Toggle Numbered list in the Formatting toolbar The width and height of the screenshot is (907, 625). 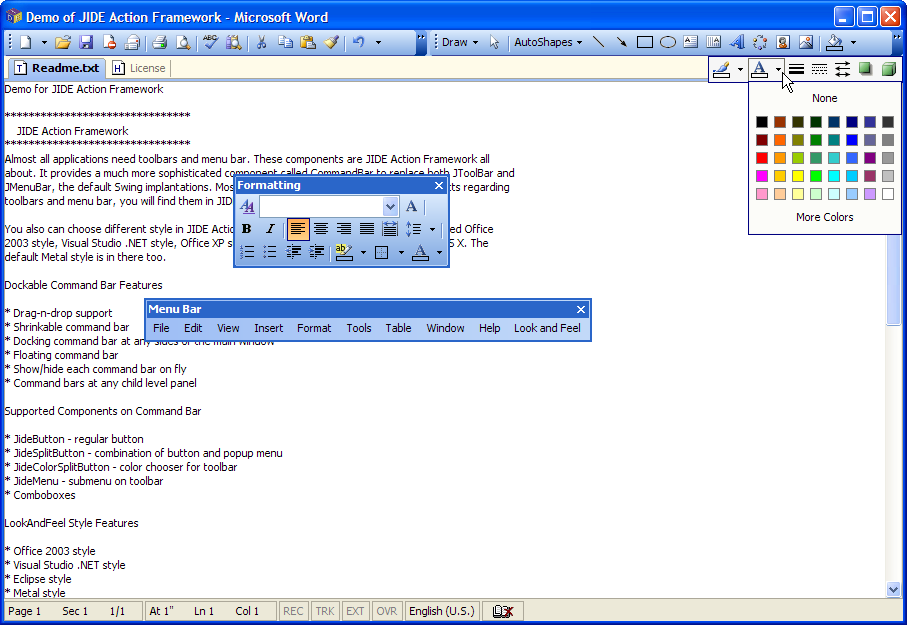tap(247, 252)
